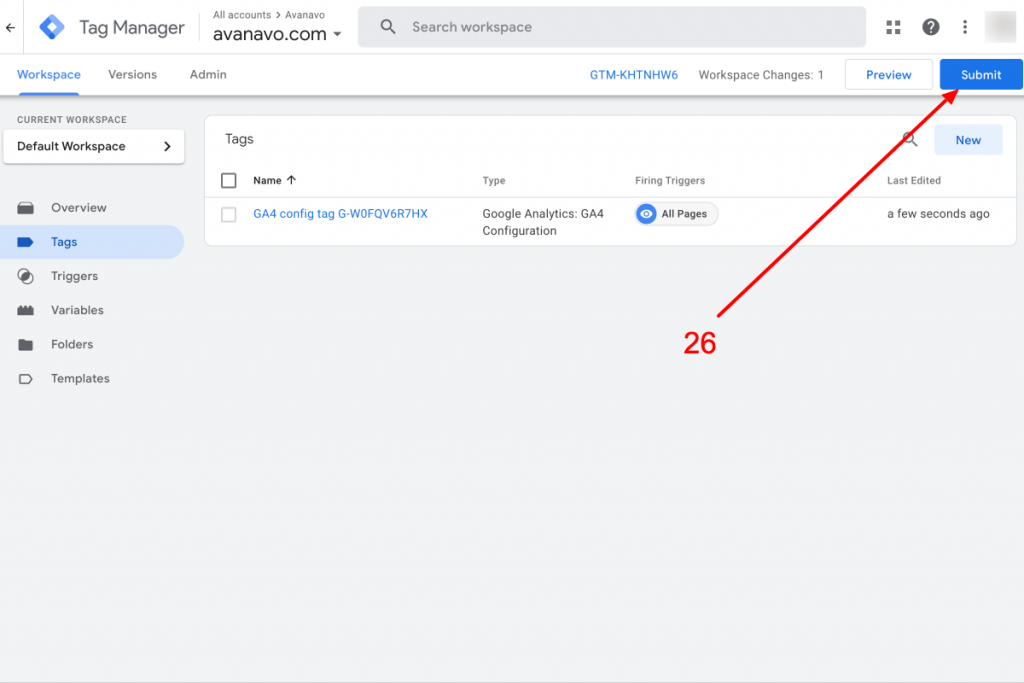Click the New tag button
The height and width of the screenshot is (683, 1024).
(x=968, y=140)
